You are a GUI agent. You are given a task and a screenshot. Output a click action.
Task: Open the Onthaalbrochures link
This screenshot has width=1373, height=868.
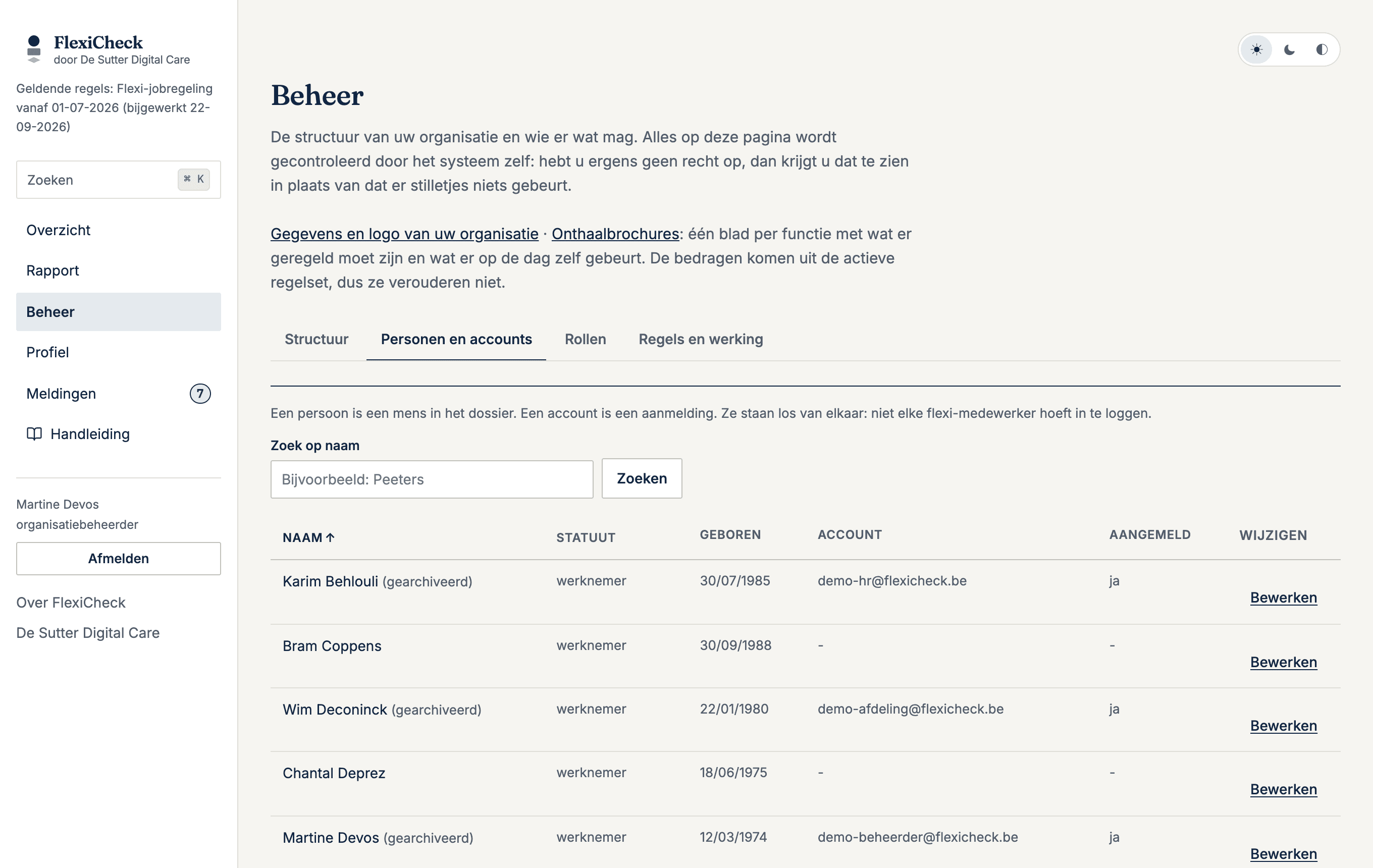click(x=615, y=234)
